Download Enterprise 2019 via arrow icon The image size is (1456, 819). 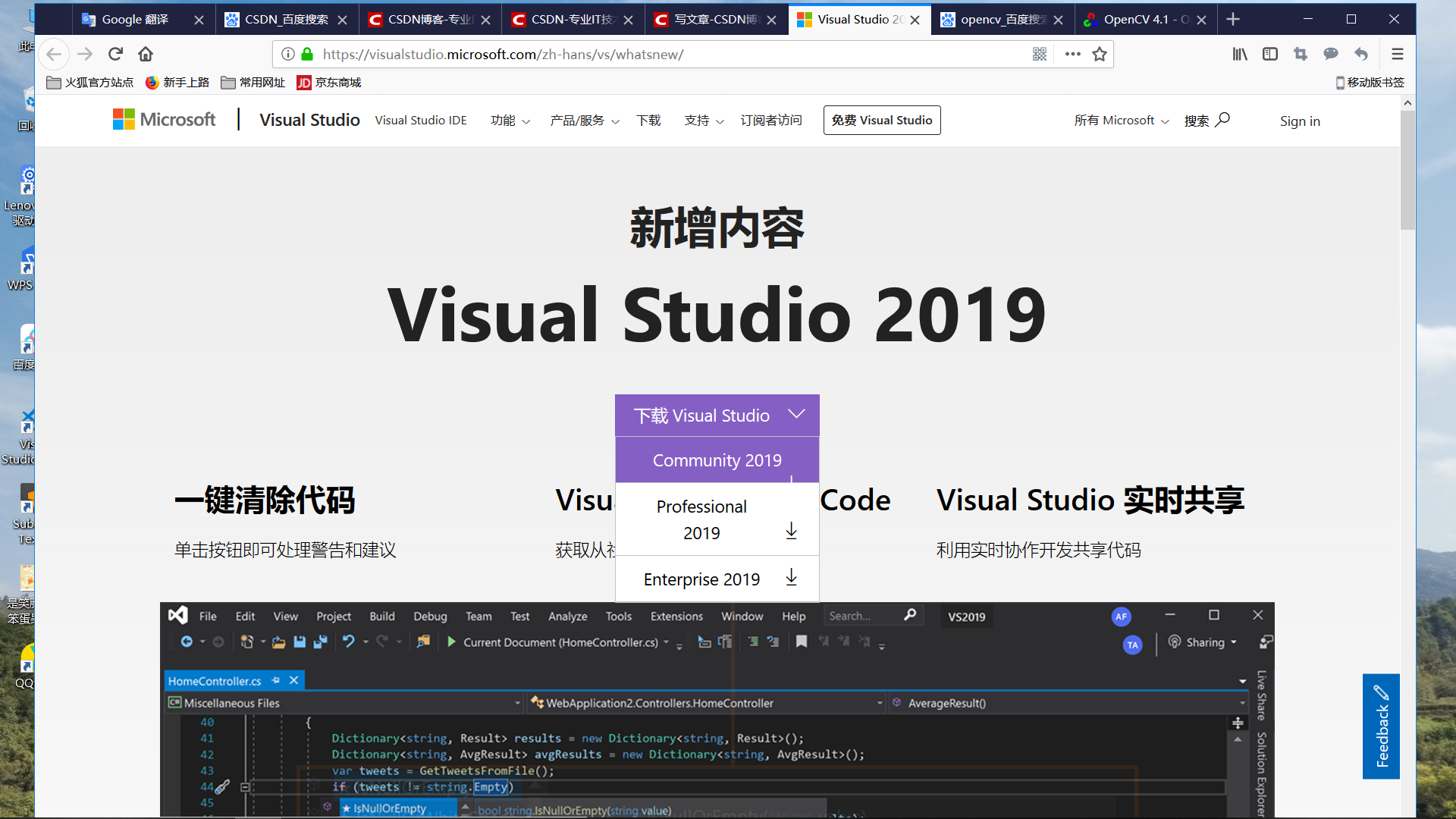point(791,578)
